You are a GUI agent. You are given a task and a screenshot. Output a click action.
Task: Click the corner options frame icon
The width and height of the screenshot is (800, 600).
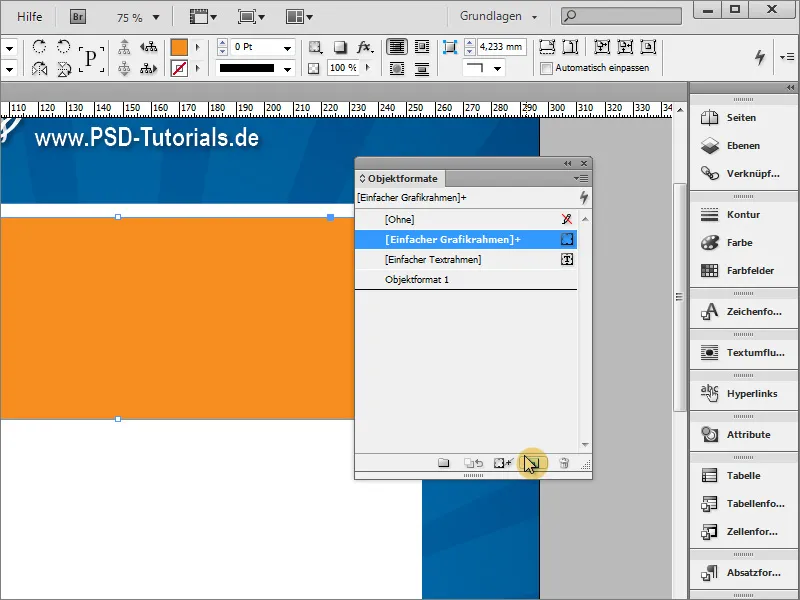click(449, 47)
